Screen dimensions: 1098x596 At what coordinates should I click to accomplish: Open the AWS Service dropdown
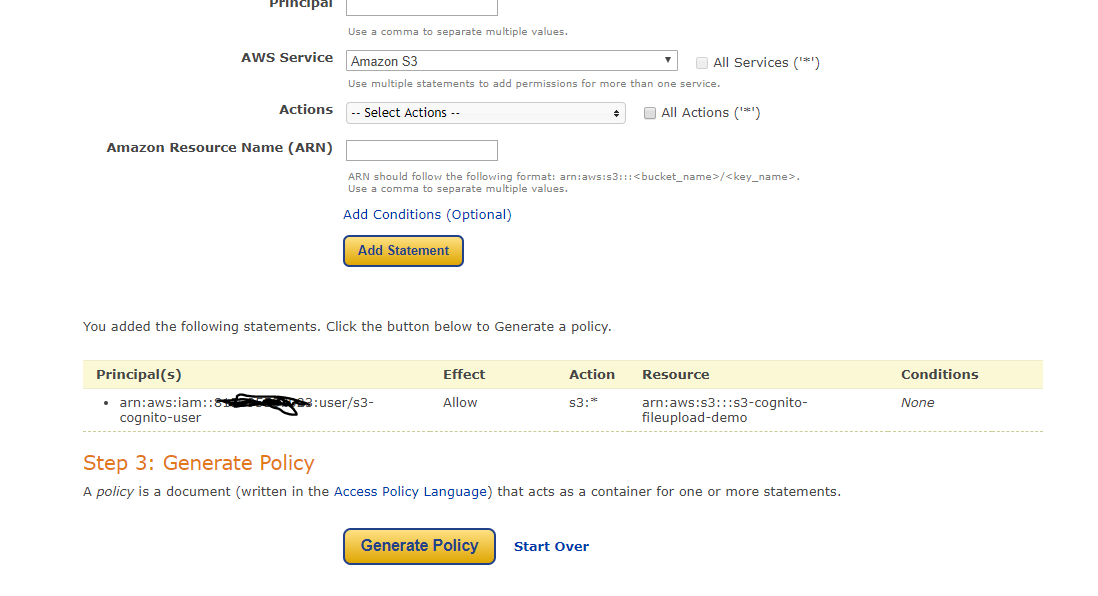(511, 60)
